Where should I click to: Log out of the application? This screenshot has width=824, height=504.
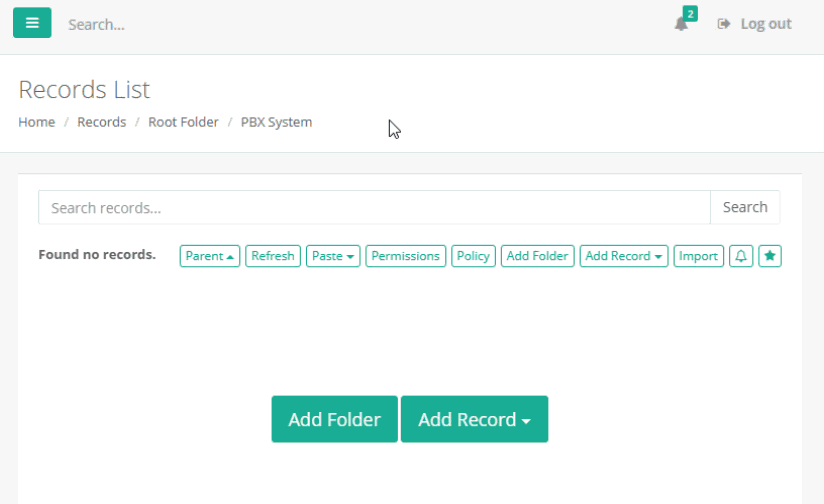[x=755, y=24]
